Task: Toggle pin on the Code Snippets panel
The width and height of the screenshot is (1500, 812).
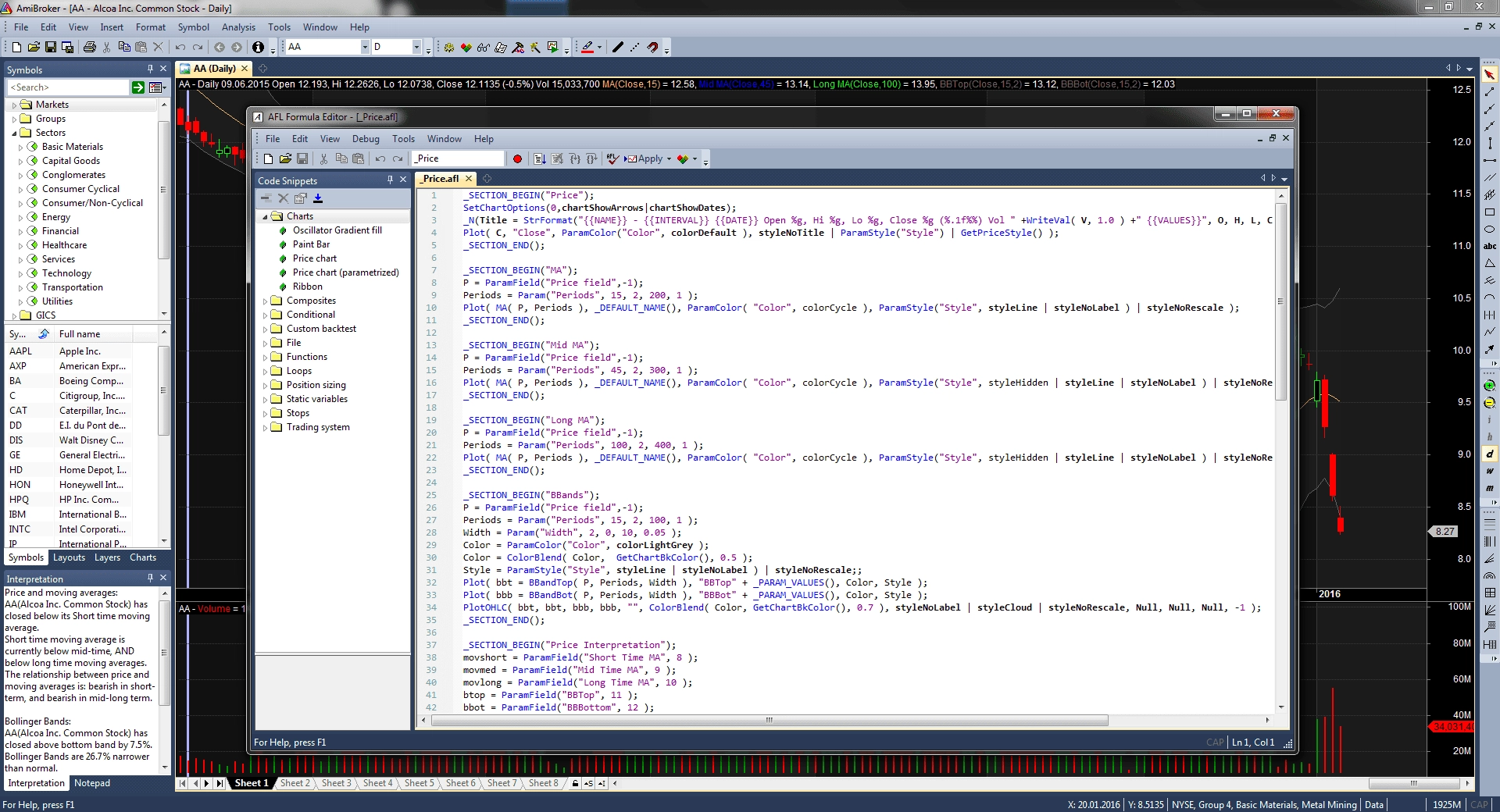Action: [390, 180]
